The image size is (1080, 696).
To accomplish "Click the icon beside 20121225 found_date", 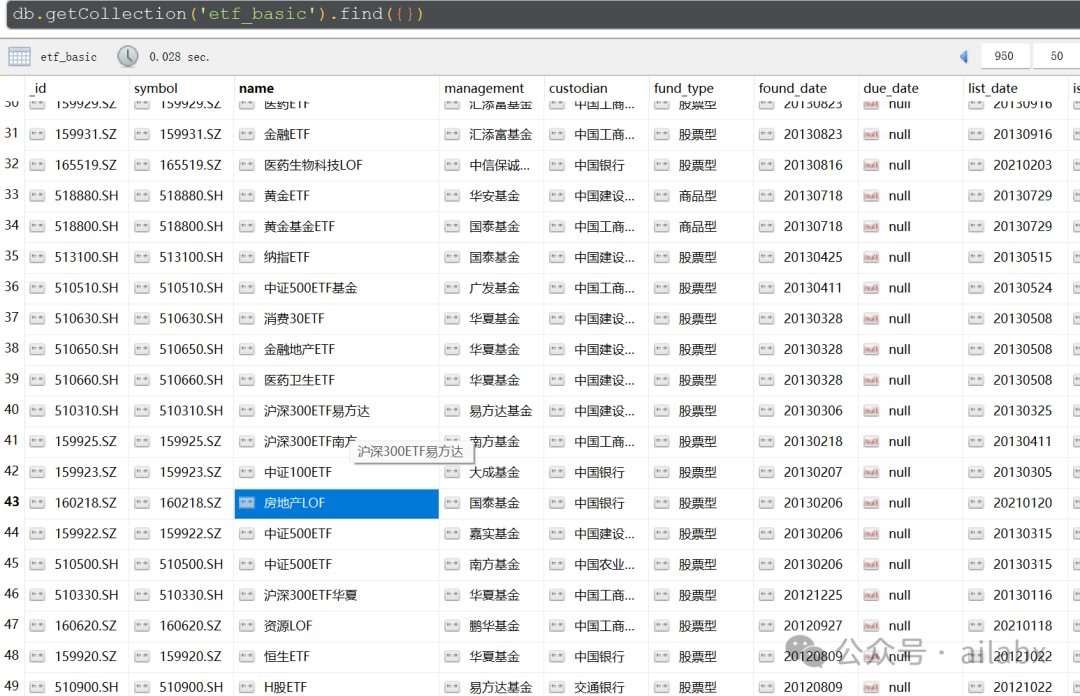I will click(x=766, y=595).
